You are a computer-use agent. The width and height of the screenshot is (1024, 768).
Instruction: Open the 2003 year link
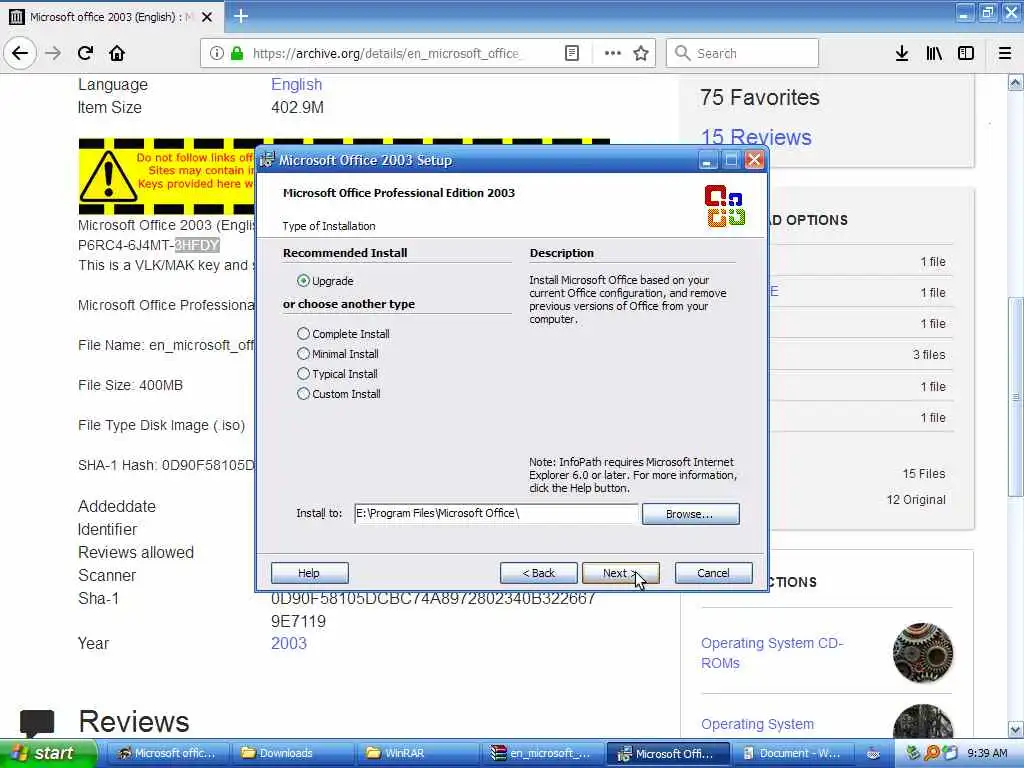click(x=289, y=643)
